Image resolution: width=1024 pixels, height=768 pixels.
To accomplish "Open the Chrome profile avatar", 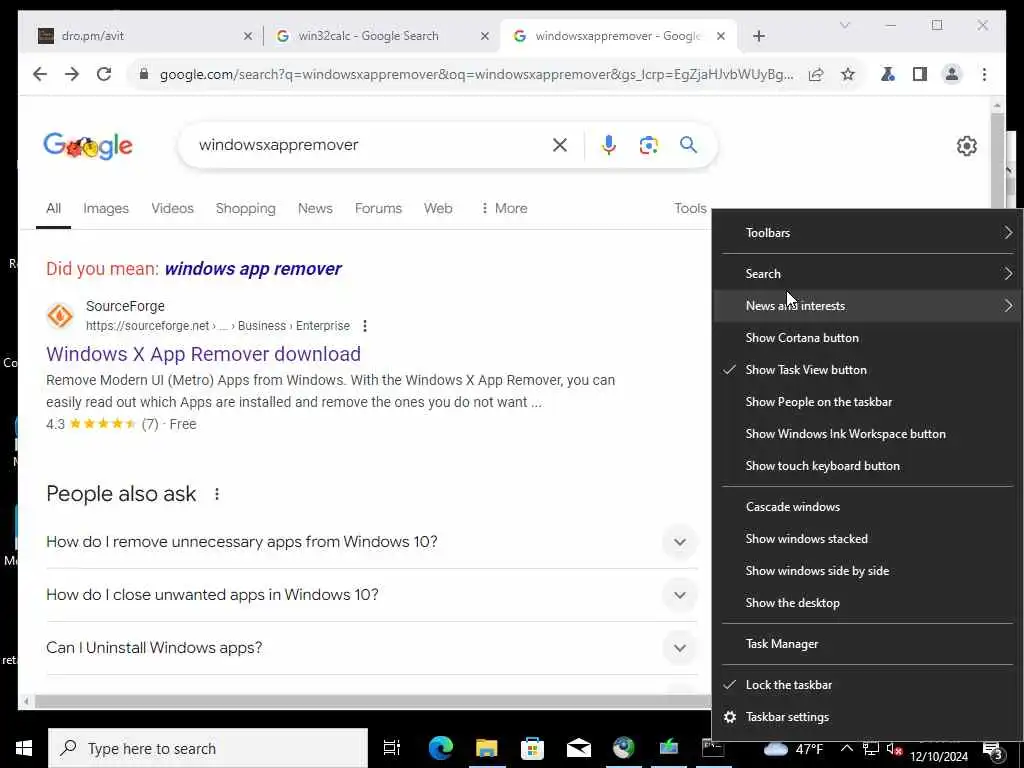I will (x=952, y=74).
